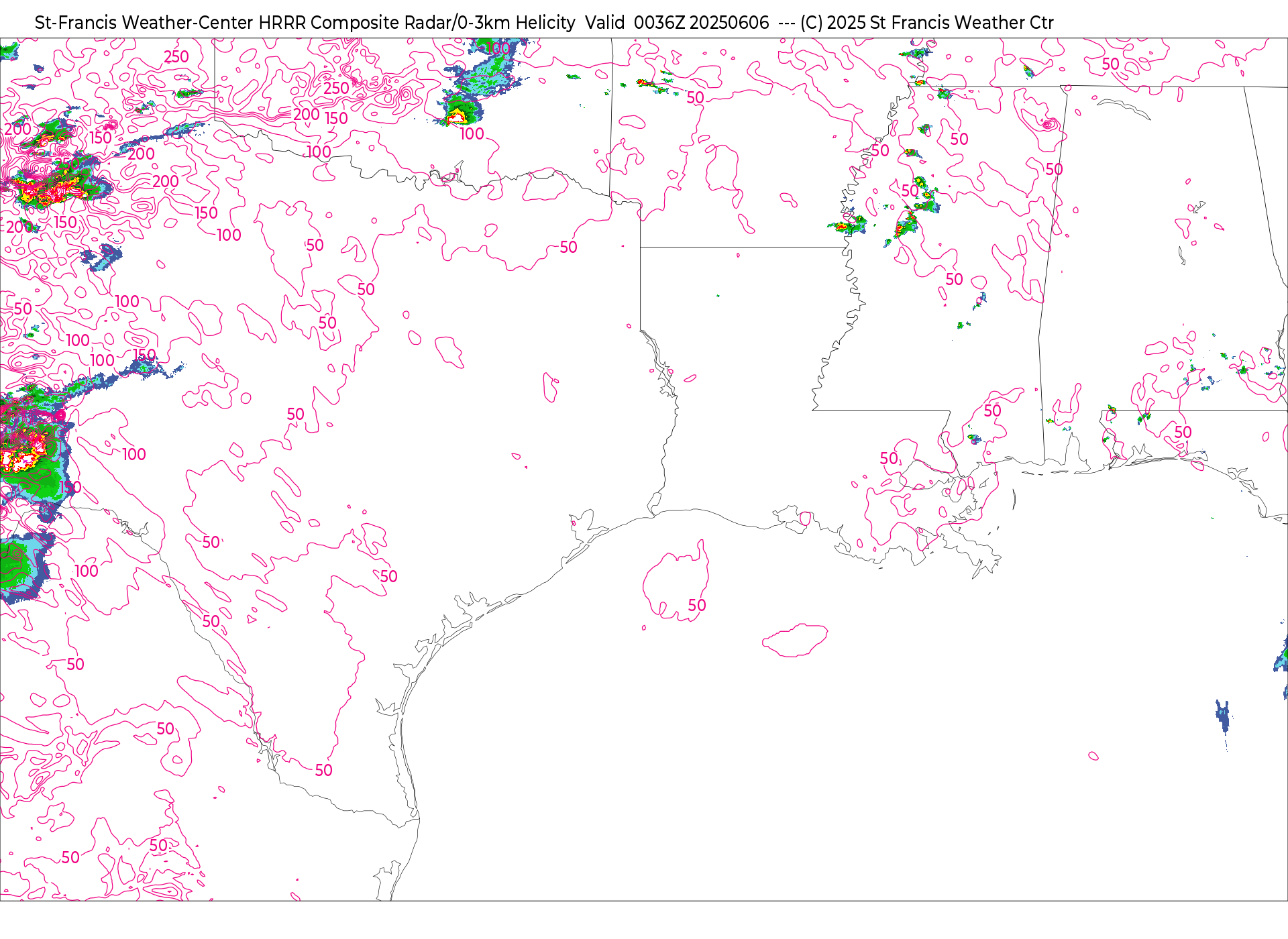Click the "St-Francis Weather-Center HRRR" title text
The height and width of the screenshot is (939, 1288).
(170, 23)
